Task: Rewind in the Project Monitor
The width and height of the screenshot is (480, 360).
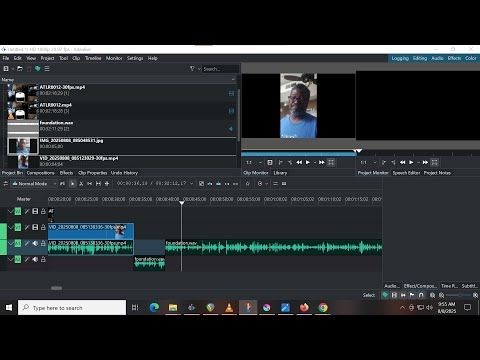Action: [402, 162]
